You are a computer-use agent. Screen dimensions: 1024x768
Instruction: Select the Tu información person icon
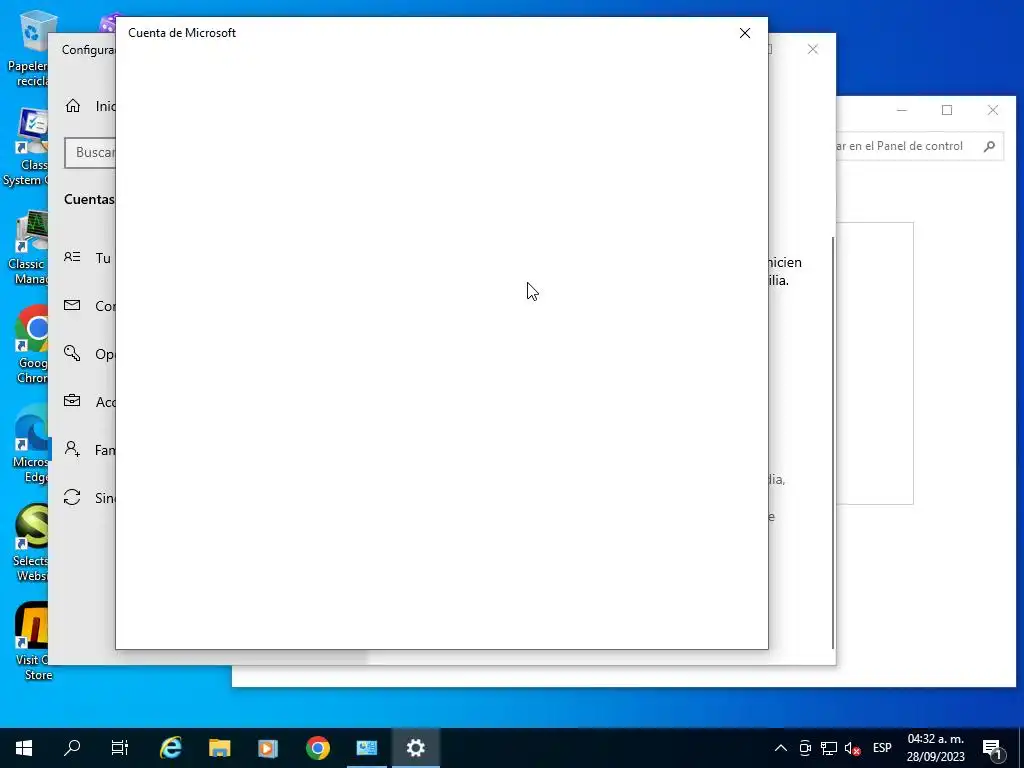coord(72,257)
